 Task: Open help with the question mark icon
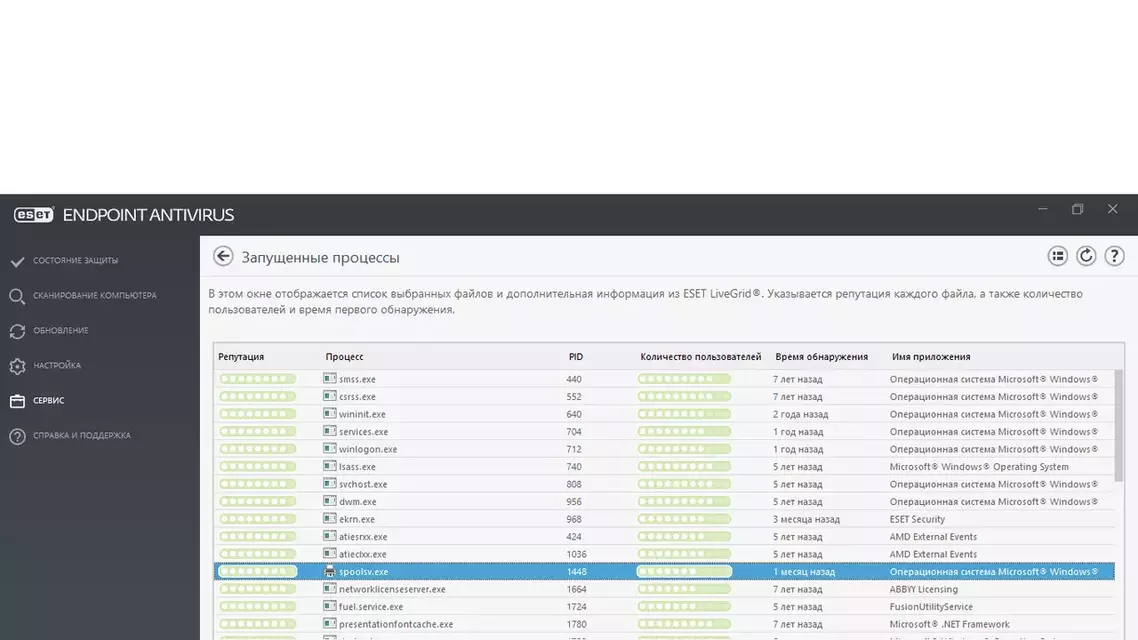point(1114,256)
